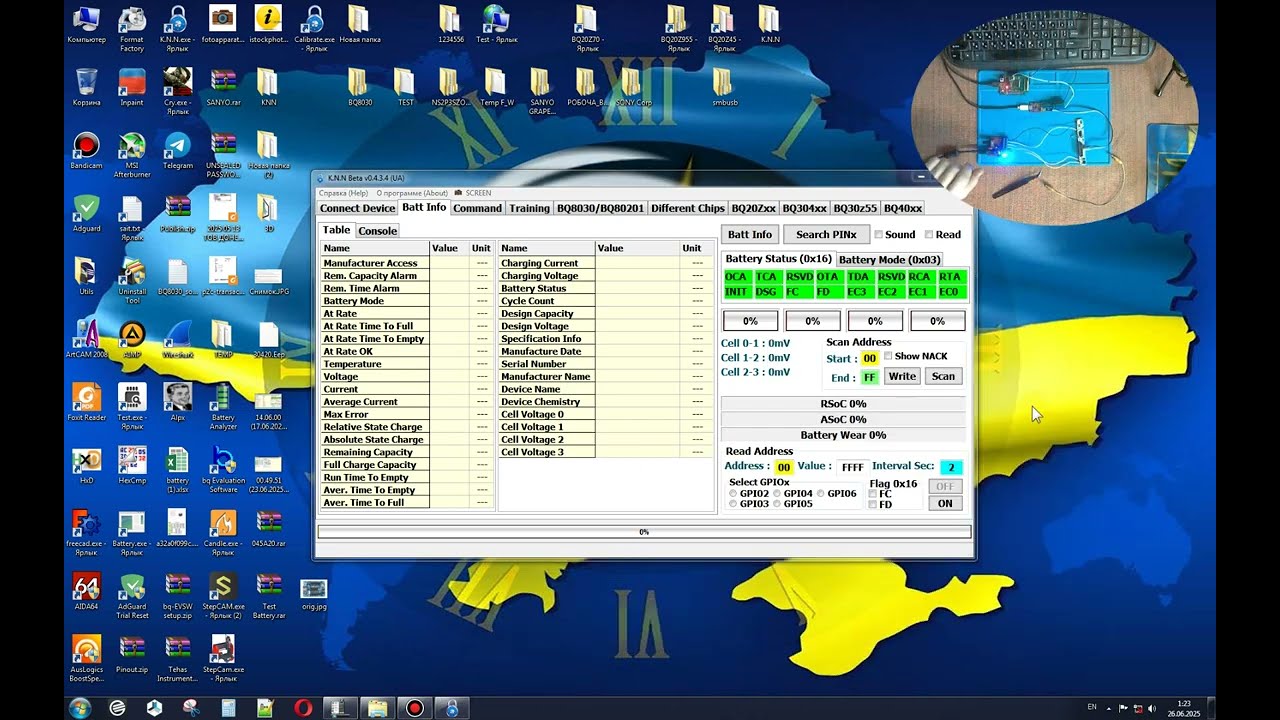This screenshot has height=720, width=1280.
Task: Click the SCREEN camera menu item
Action: tap(473, 193)
